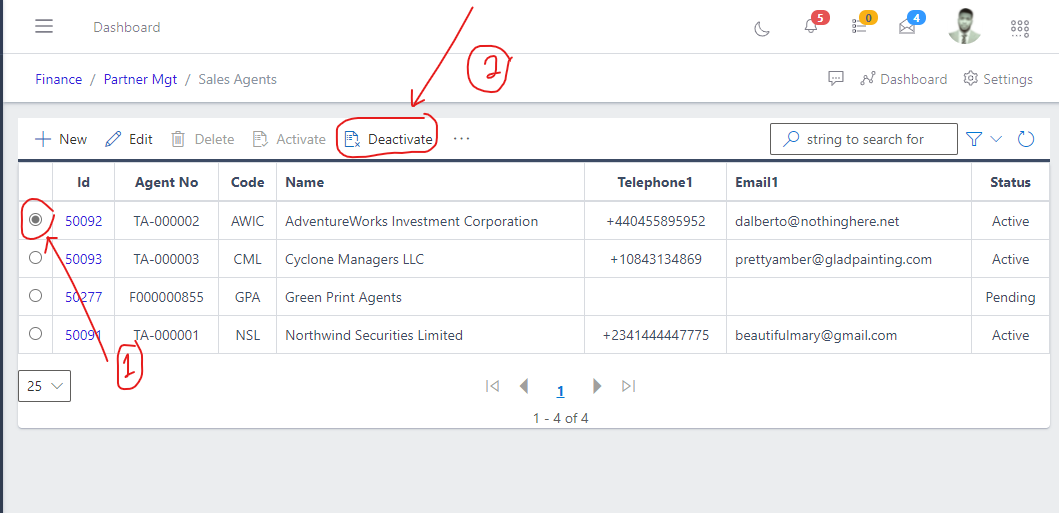Select the Green Print Agents radio button
Screen dimensions: 1059x513
36,295
